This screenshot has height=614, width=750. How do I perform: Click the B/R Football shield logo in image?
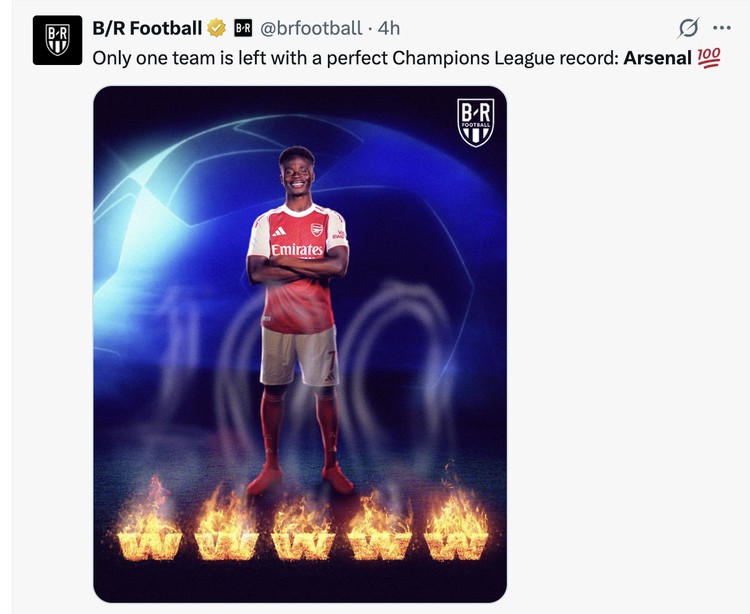click(475, 122)
